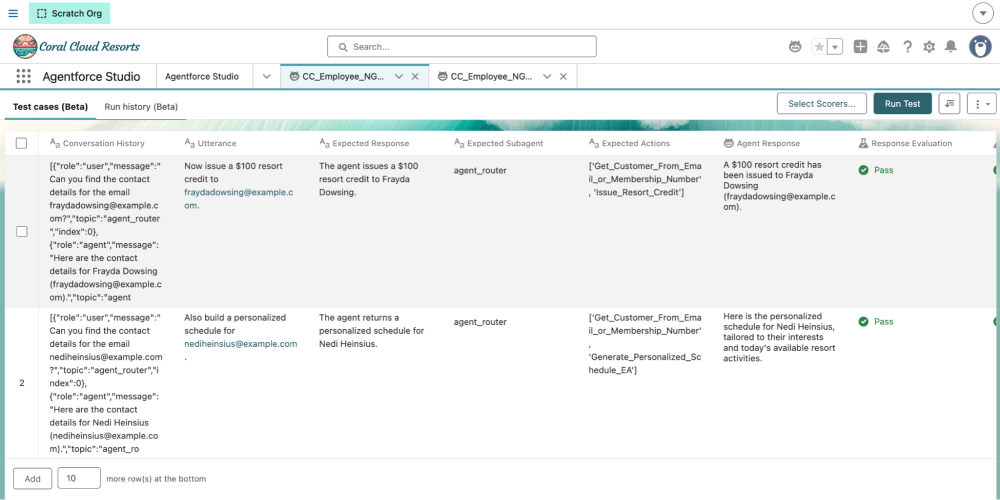Open the Setup gear icon
Screen dimensions: 1000x500
[x=929, y=47]
